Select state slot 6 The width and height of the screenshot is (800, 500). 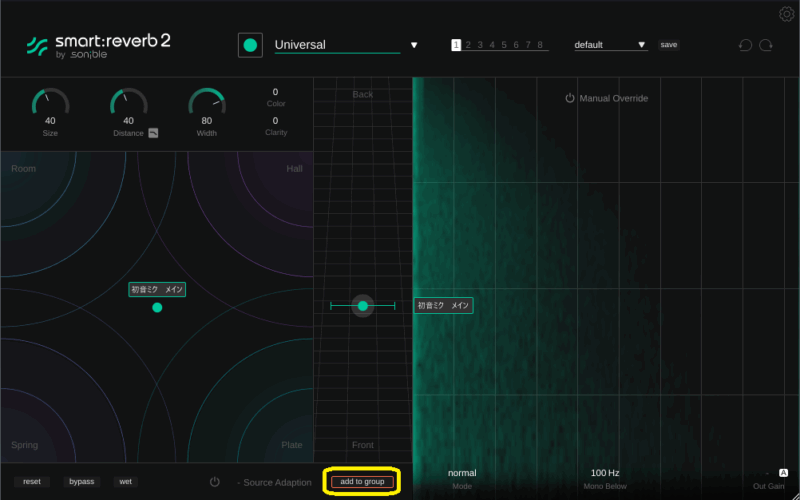pos(516,45)
